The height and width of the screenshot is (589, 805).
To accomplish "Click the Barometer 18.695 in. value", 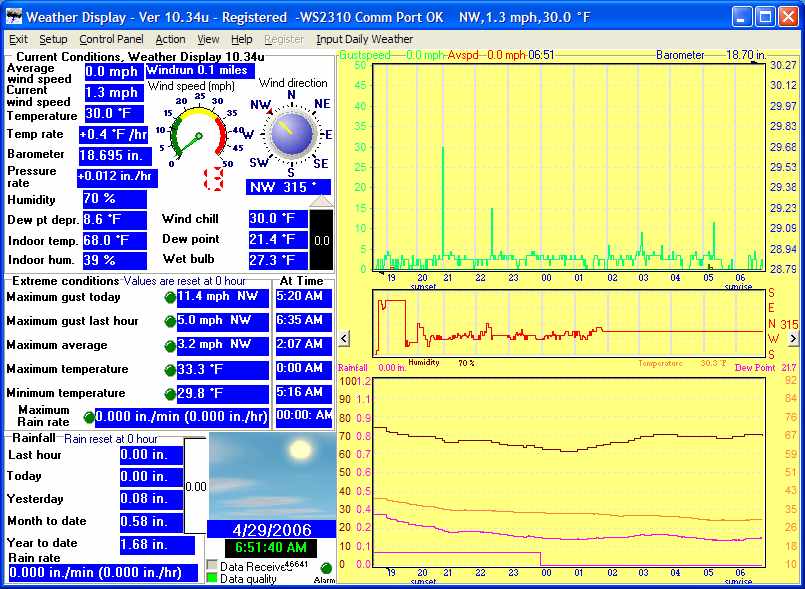I will (116, 156).
